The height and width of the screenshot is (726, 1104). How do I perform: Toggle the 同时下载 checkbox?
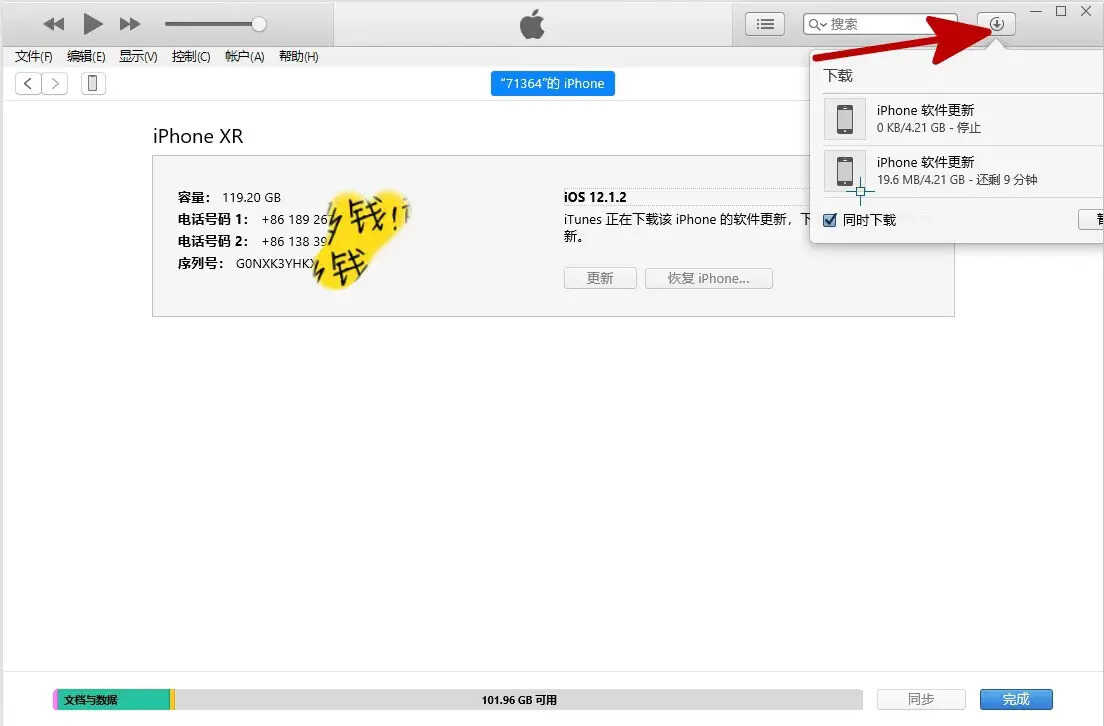(830, 220)
